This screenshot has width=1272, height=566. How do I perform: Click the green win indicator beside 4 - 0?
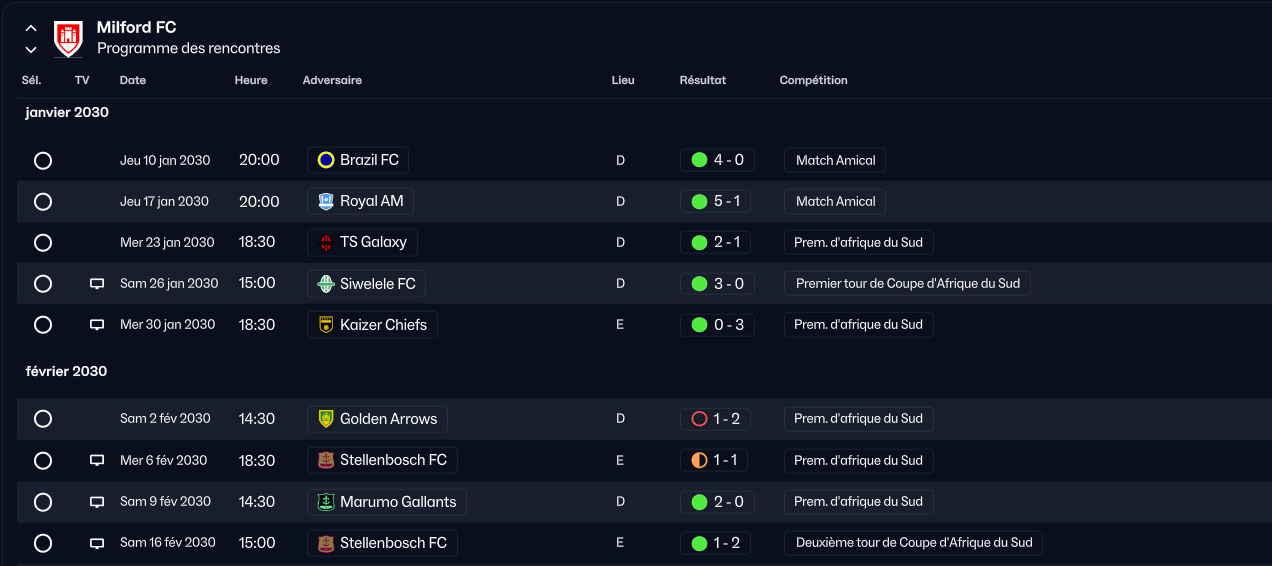699,160
